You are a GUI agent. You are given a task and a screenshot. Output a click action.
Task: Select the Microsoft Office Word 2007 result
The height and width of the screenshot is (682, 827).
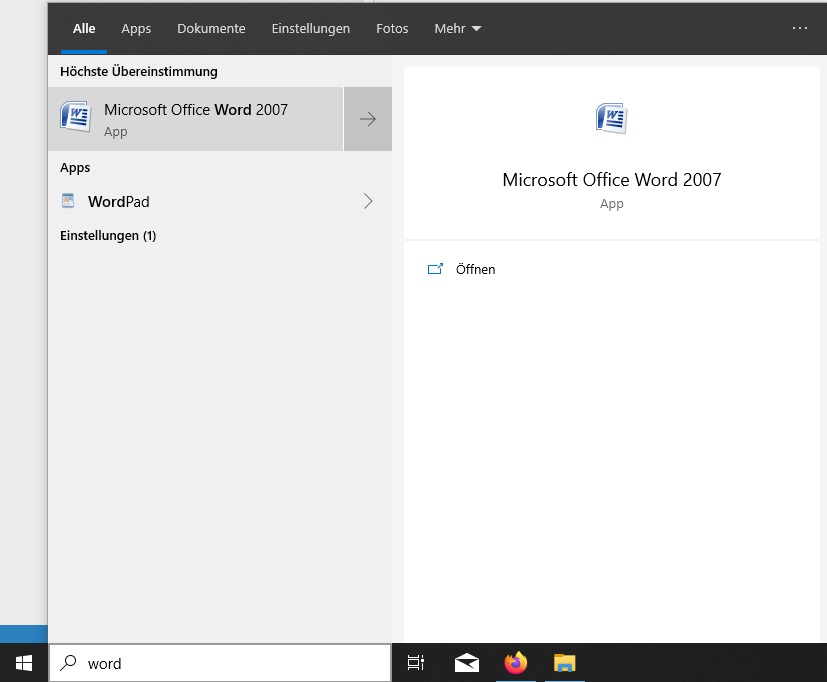[196, 119]
